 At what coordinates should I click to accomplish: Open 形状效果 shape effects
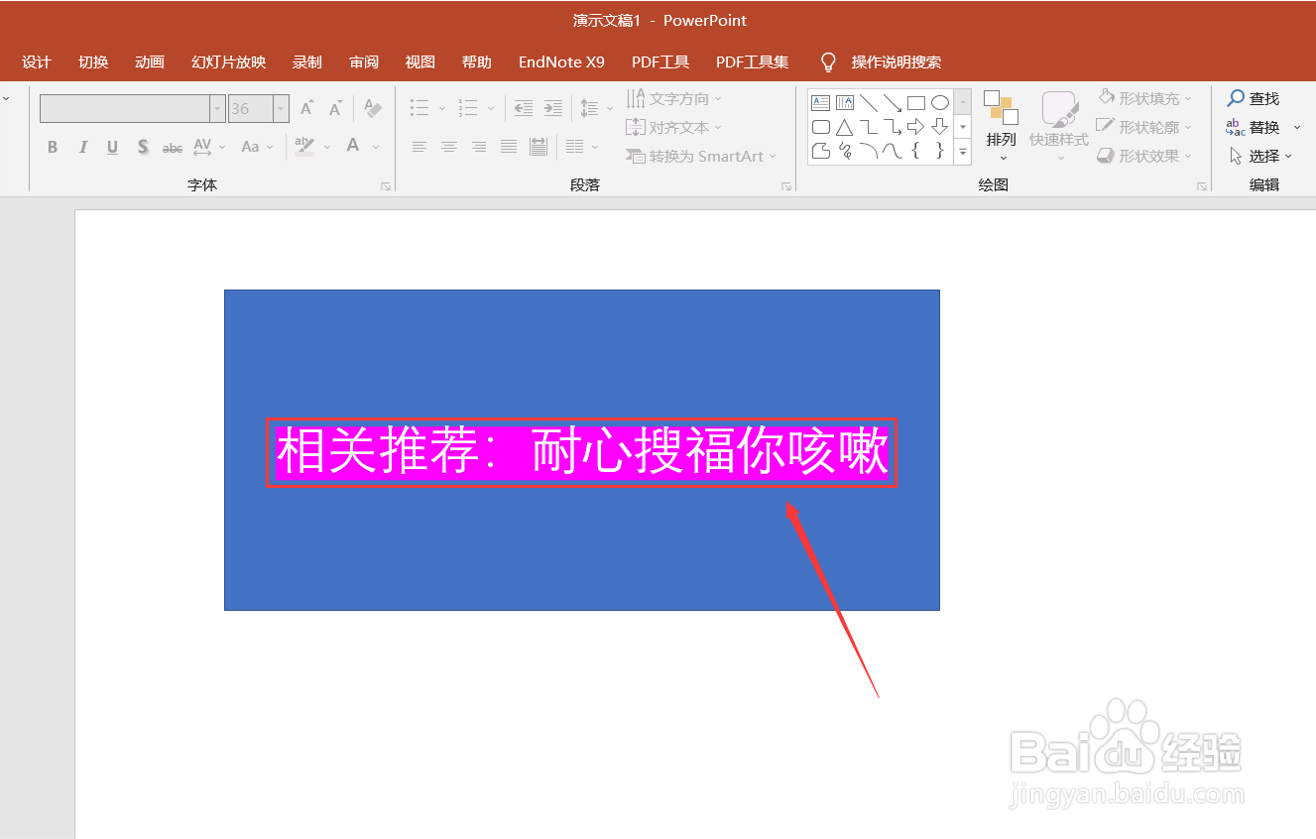[1145, 156]
